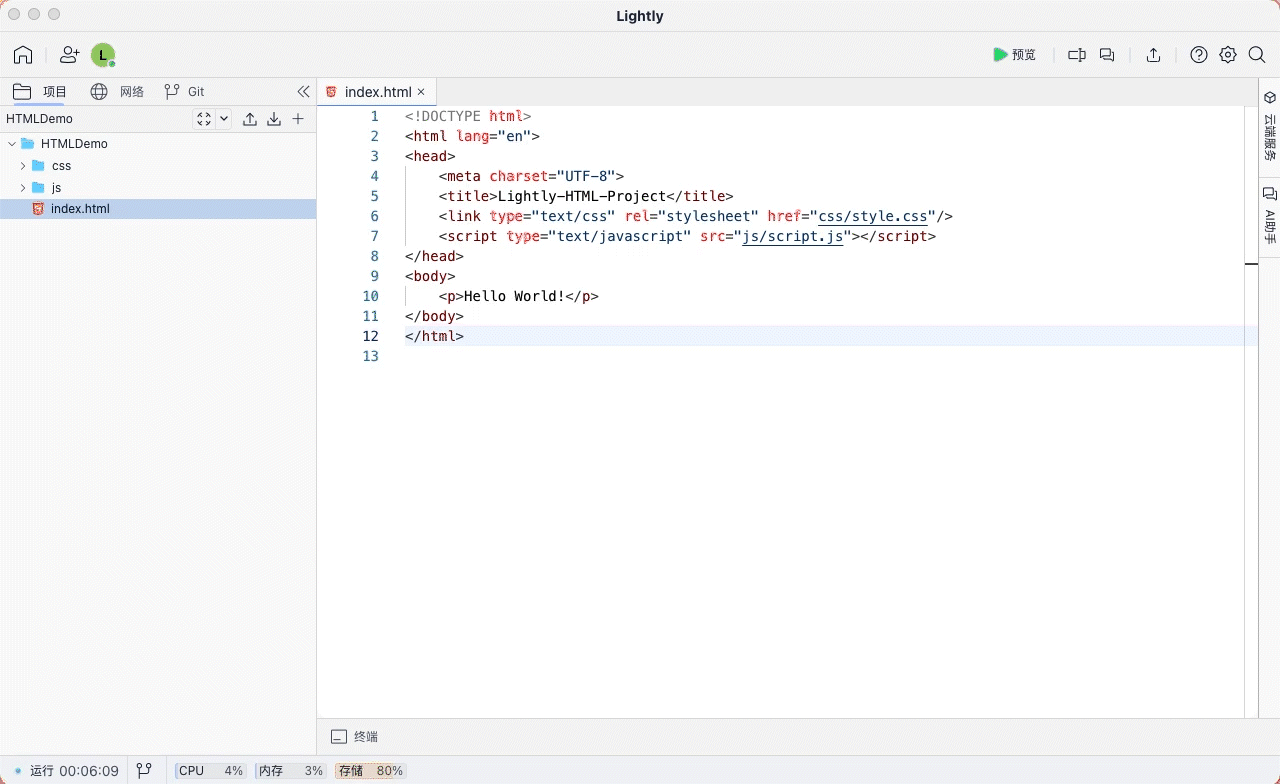This screenshot has width=1280, height=784.
Task: Expand the css folder
Action: coord(23,166)
